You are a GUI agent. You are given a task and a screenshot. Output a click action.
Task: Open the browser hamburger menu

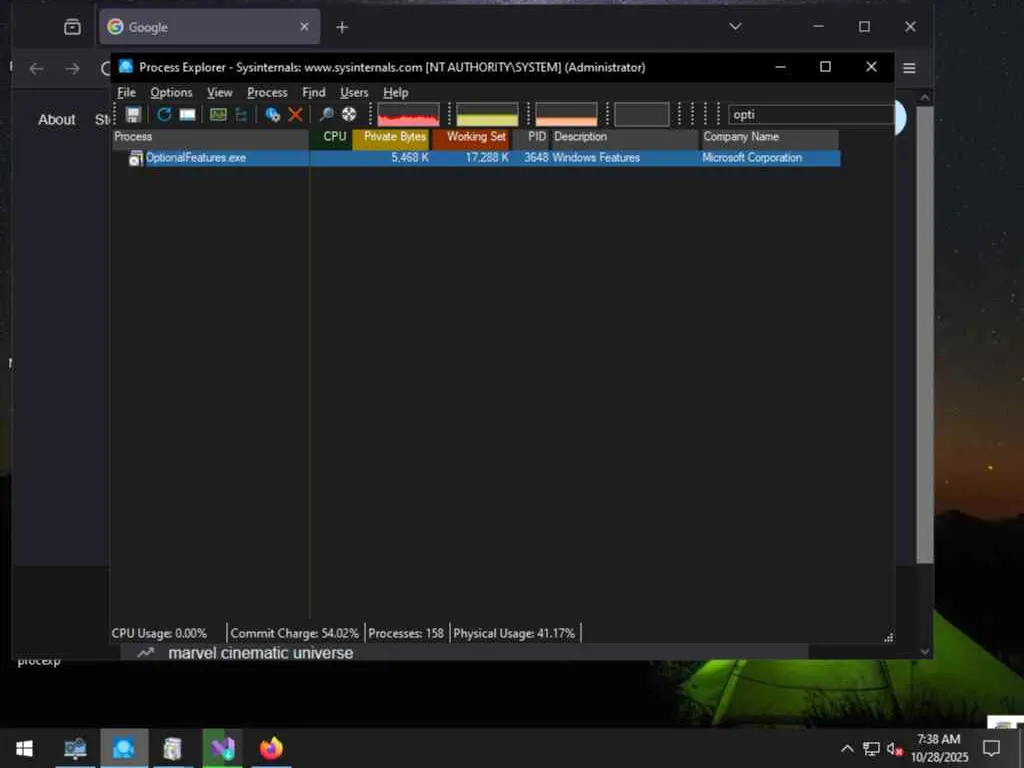(909, 69)
